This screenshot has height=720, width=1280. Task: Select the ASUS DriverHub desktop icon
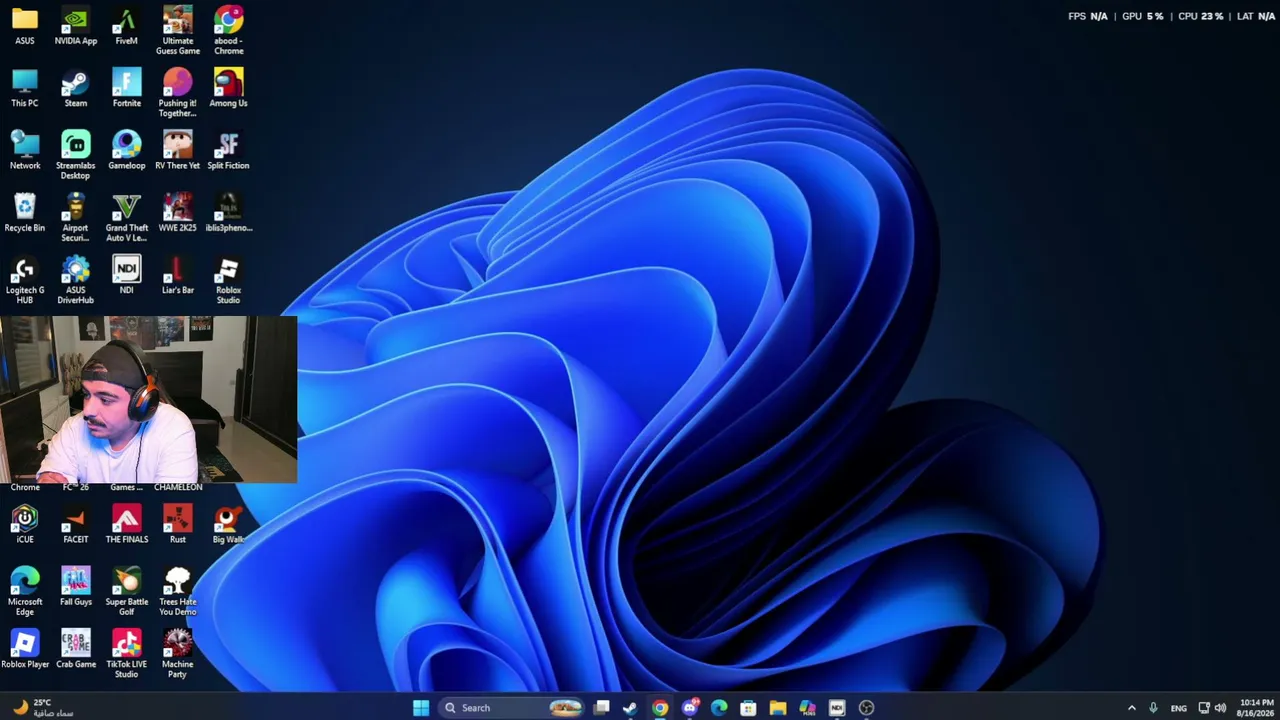coord(76,280)
